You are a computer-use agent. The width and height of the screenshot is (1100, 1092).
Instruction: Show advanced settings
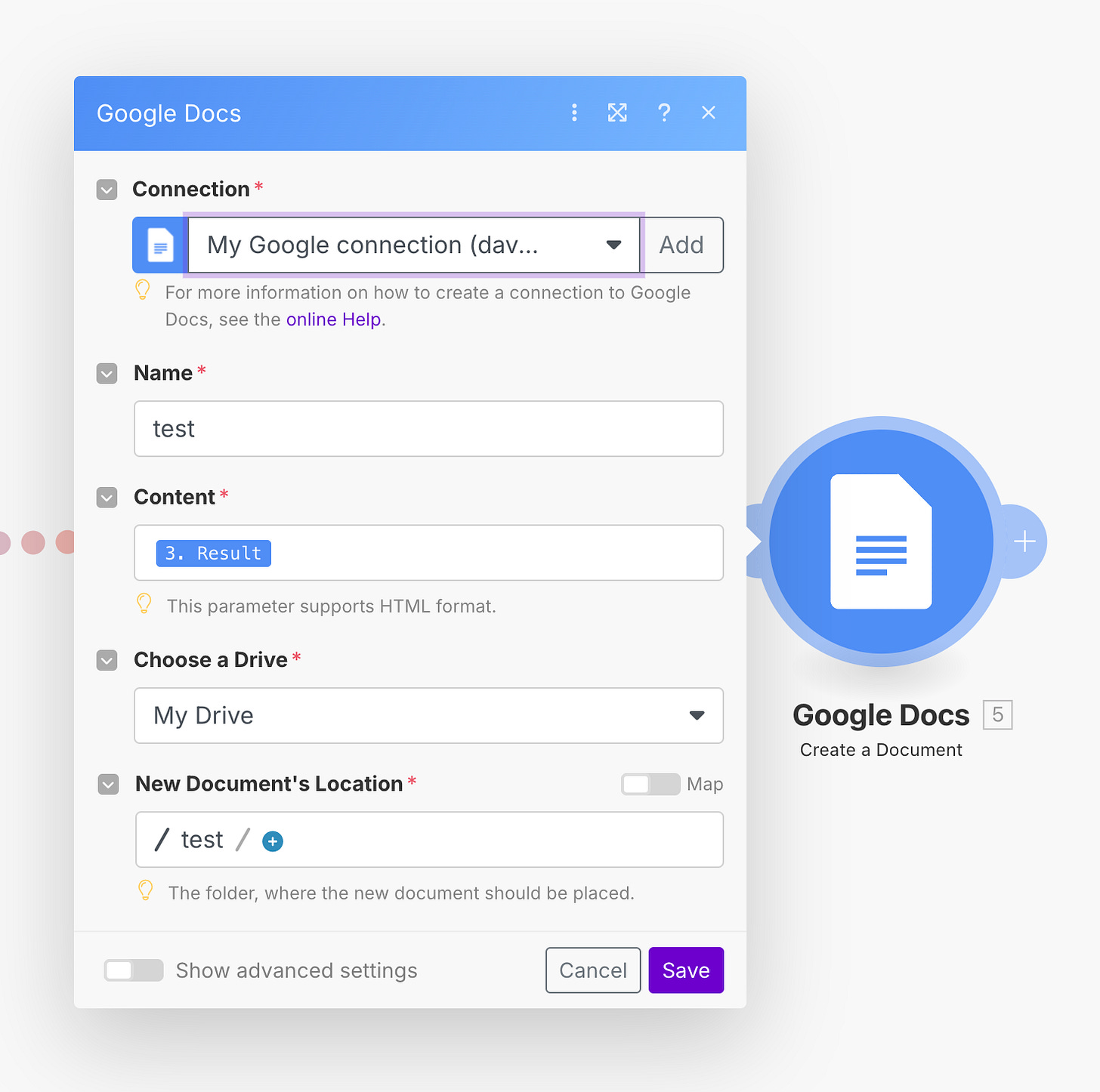coord(134,970)
